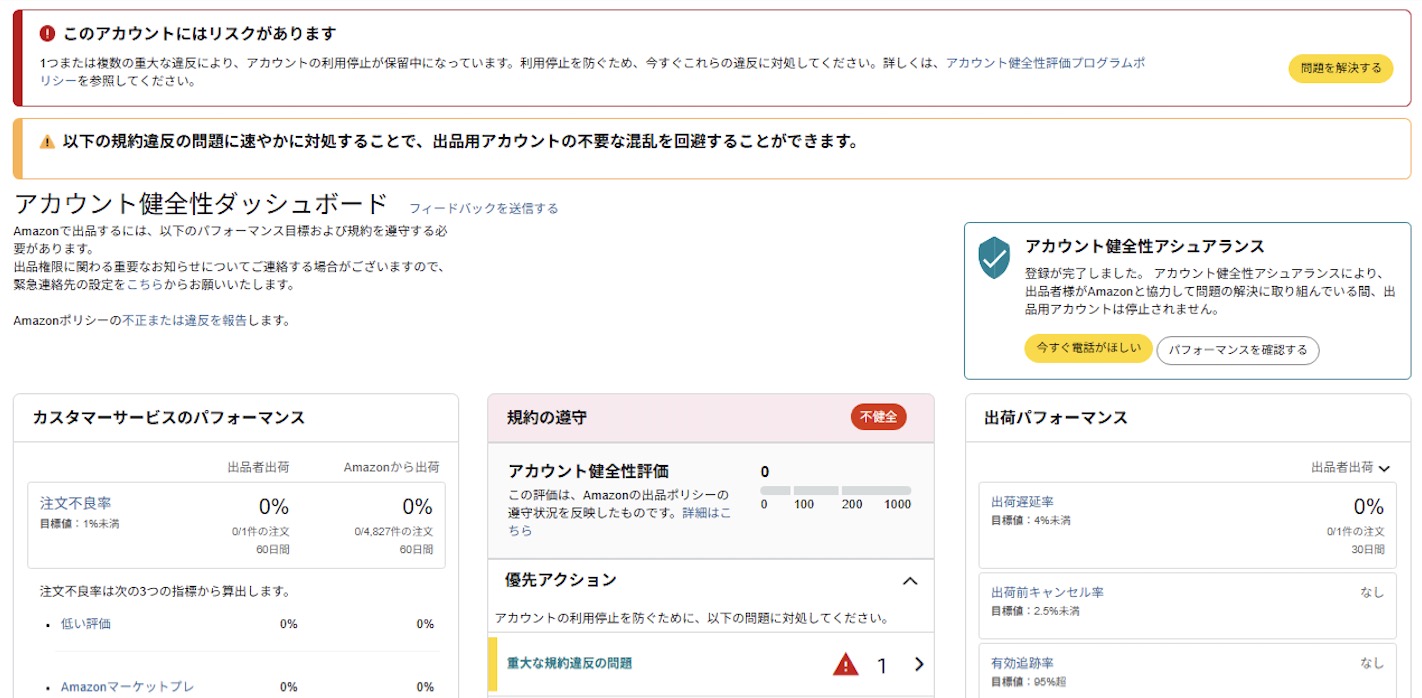Click the アカウント健全性アシュアランス heading
Viewport: 1422px width, 698px height.
[x=1145, y=246]
